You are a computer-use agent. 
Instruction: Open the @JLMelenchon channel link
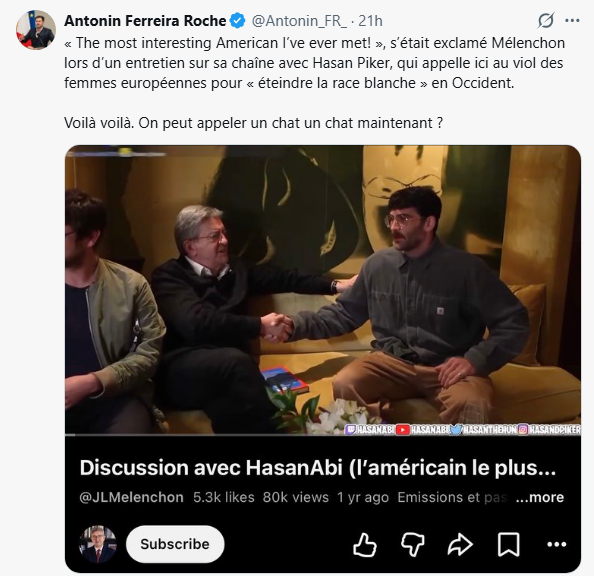[131, 497]
